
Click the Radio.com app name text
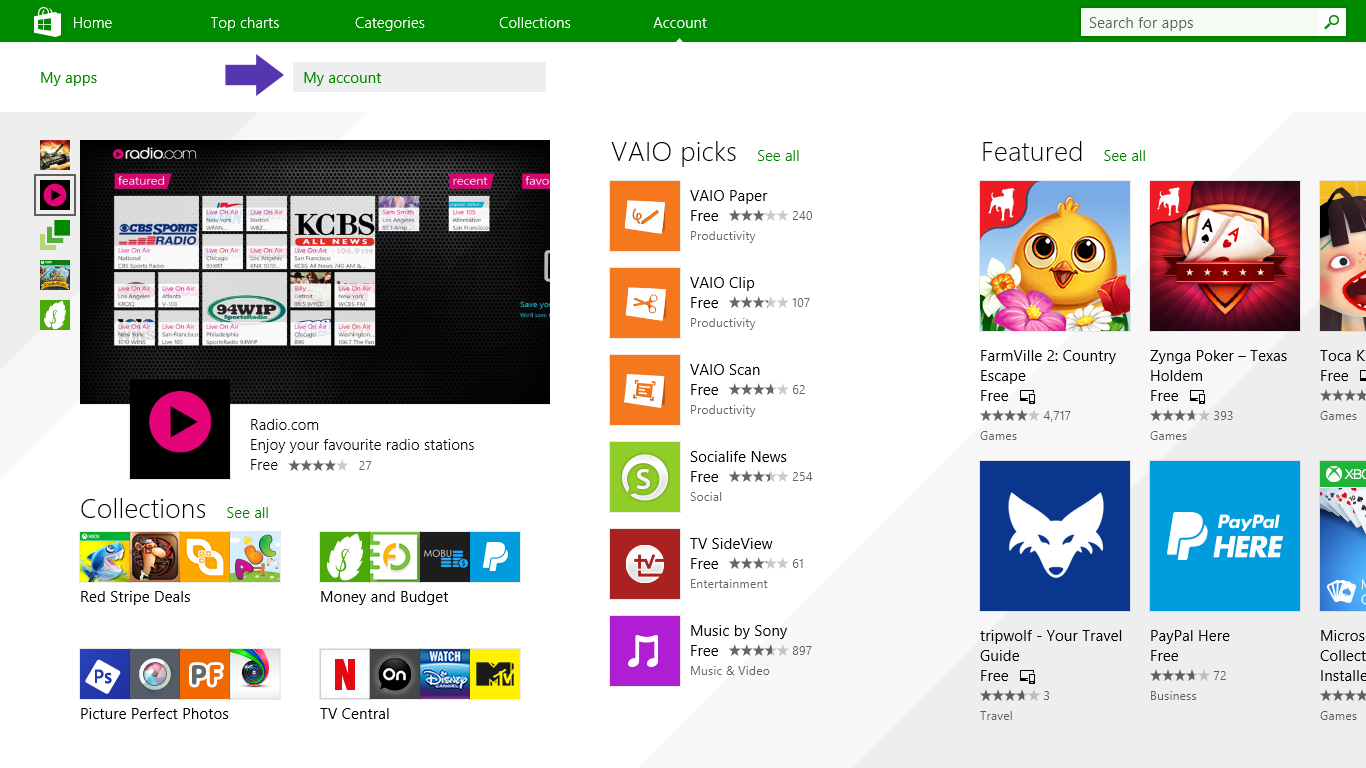click(x=284, y=425)
